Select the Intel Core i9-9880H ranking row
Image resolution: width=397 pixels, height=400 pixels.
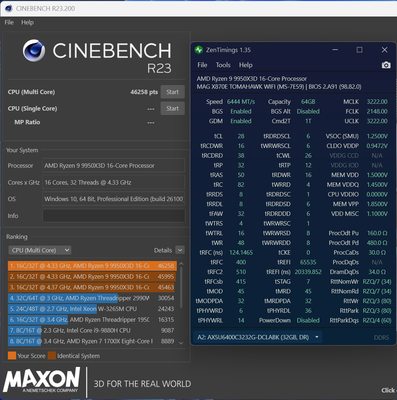[92, 330]
